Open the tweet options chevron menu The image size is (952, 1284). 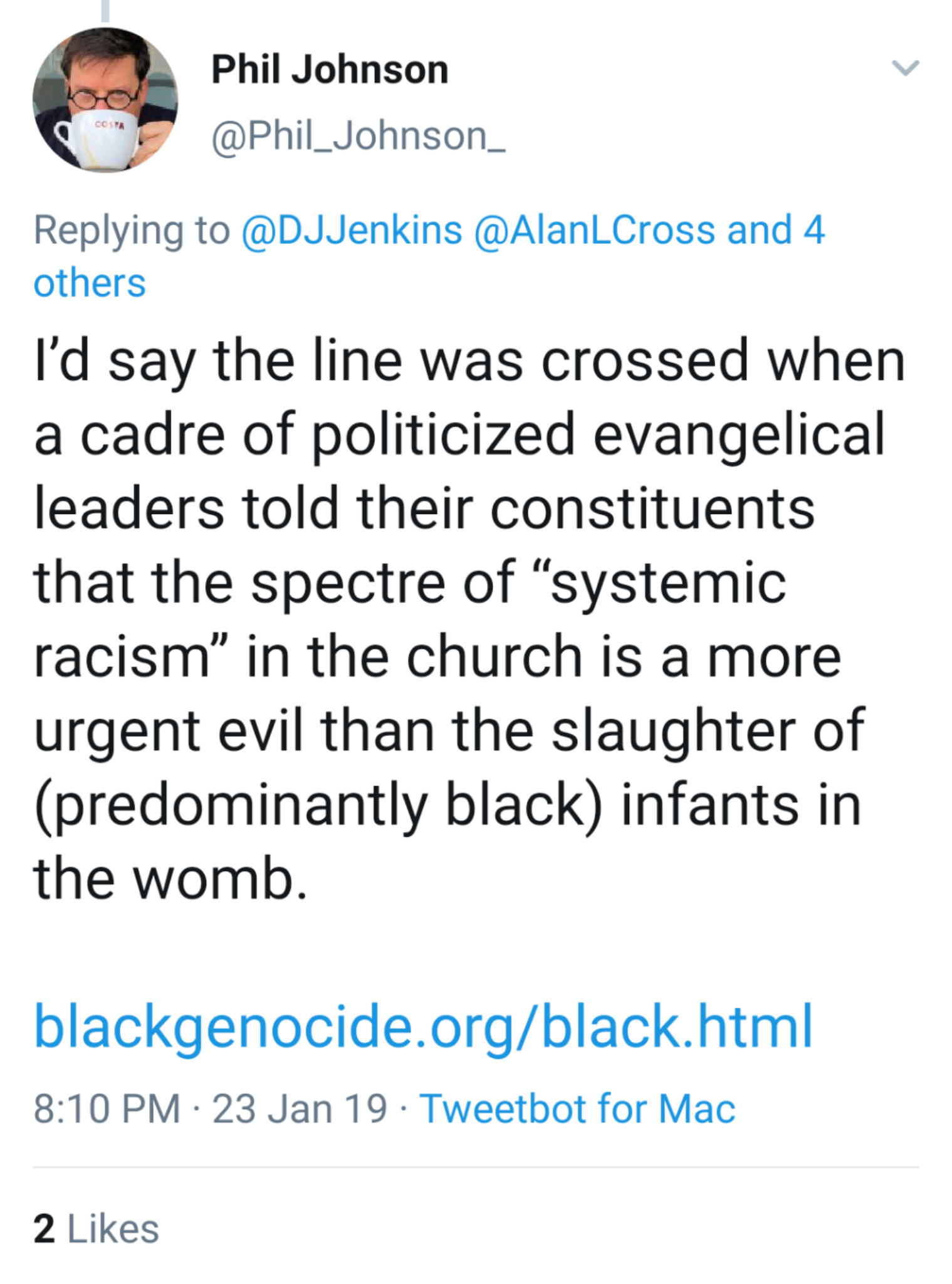[905, 67]
